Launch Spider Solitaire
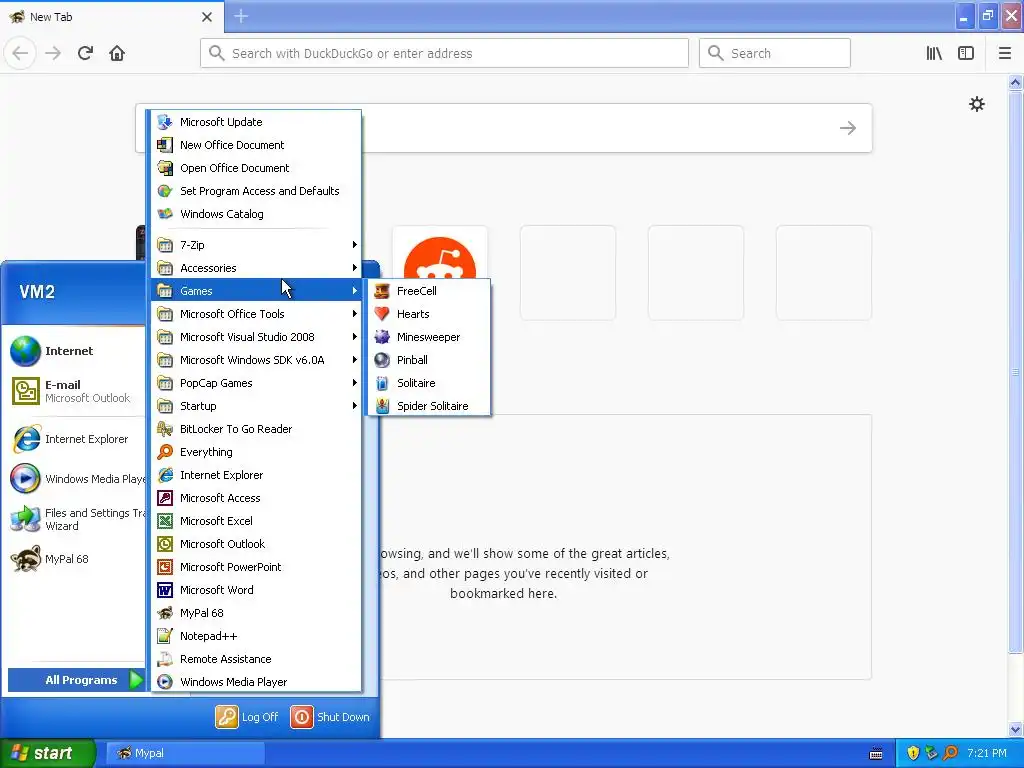Image resolution: width=1024 pixels, height=768 pixels. [429, 406]
